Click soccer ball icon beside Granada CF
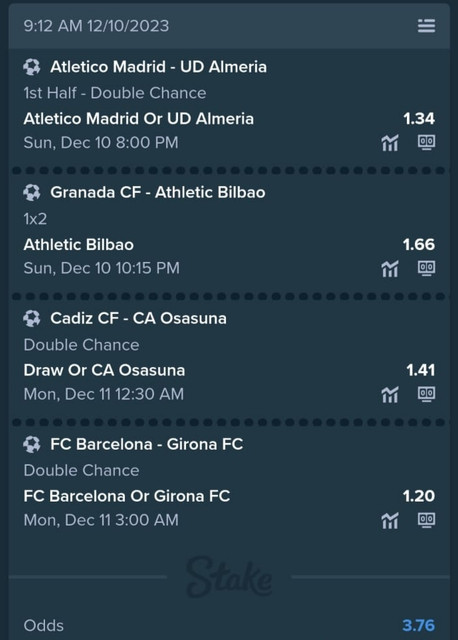Viewport: 458px width, 640px height. pos(32,193)
